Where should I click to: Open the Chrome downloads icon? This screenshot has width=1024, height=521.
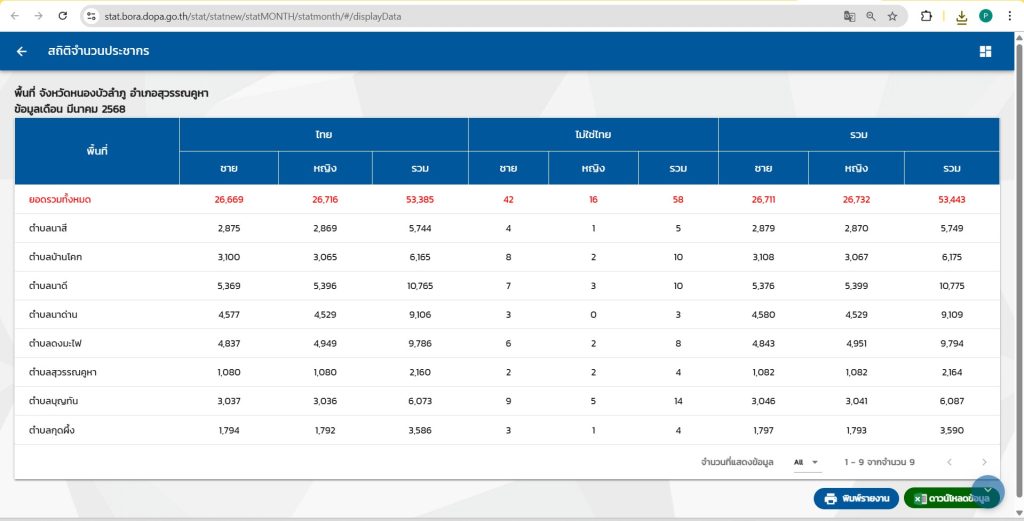(961, 16)
